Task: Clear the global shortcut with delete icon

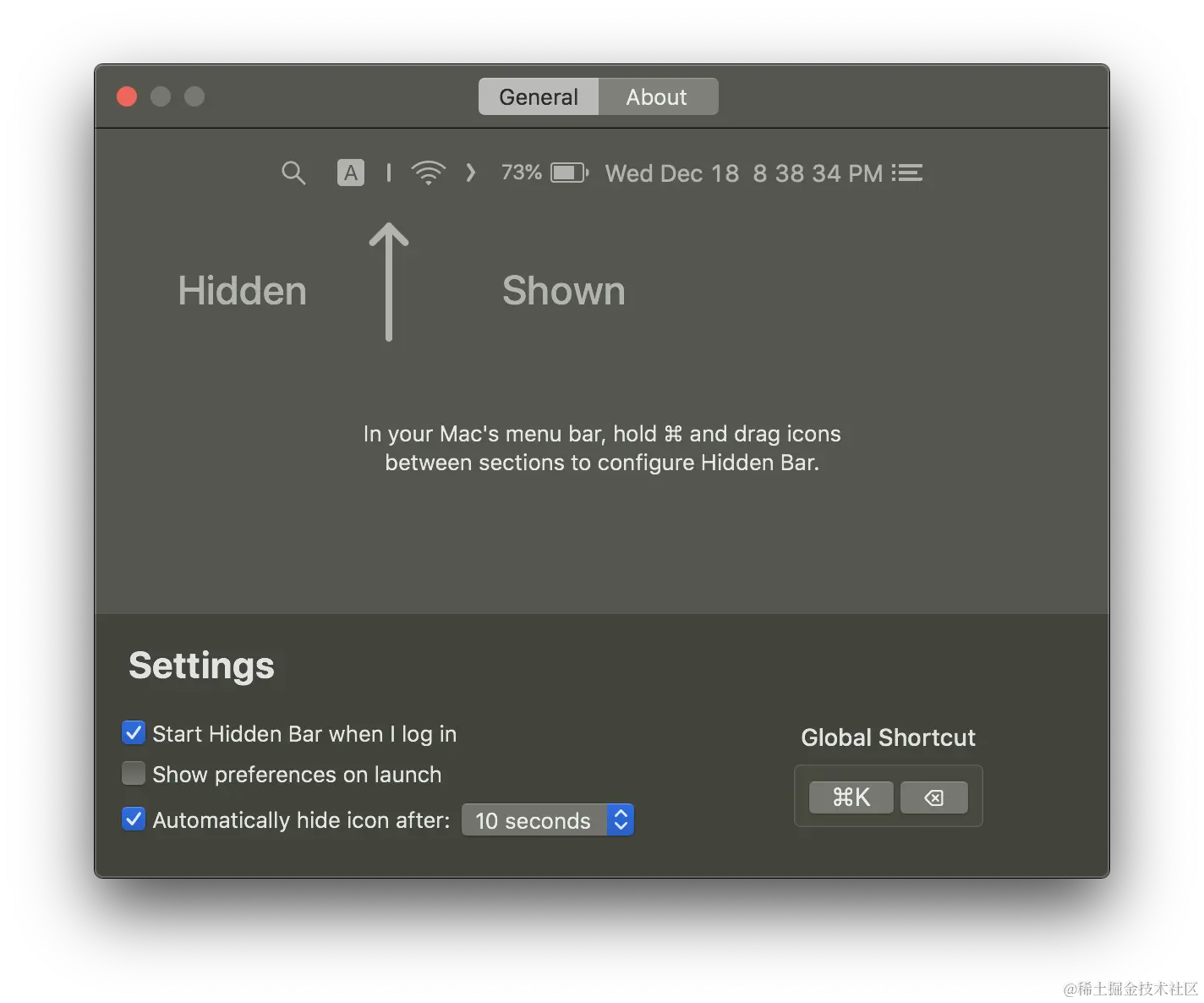Action: point(934,797)
